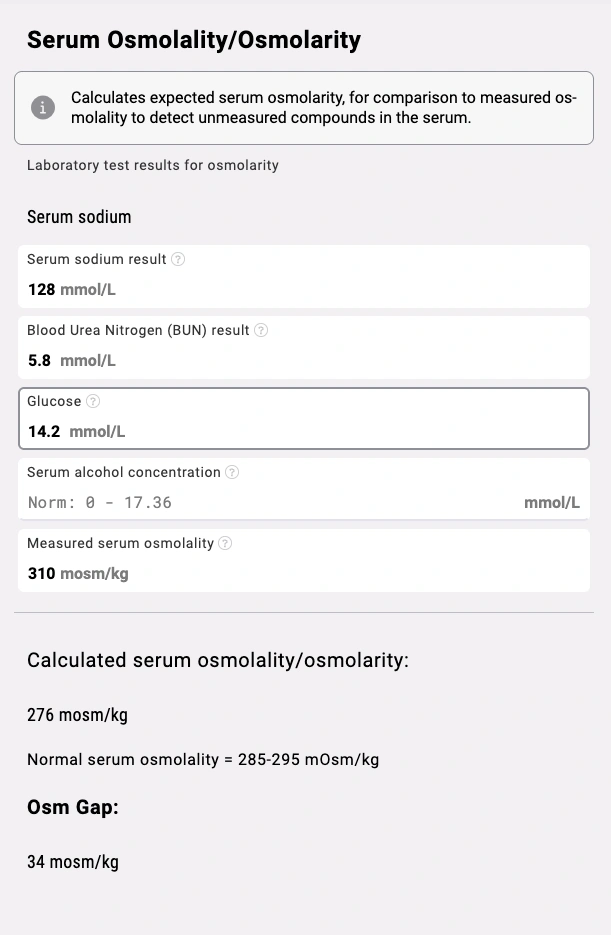Click the BUN value 5.8
611x935 pixels.
(x=39, y=360)
